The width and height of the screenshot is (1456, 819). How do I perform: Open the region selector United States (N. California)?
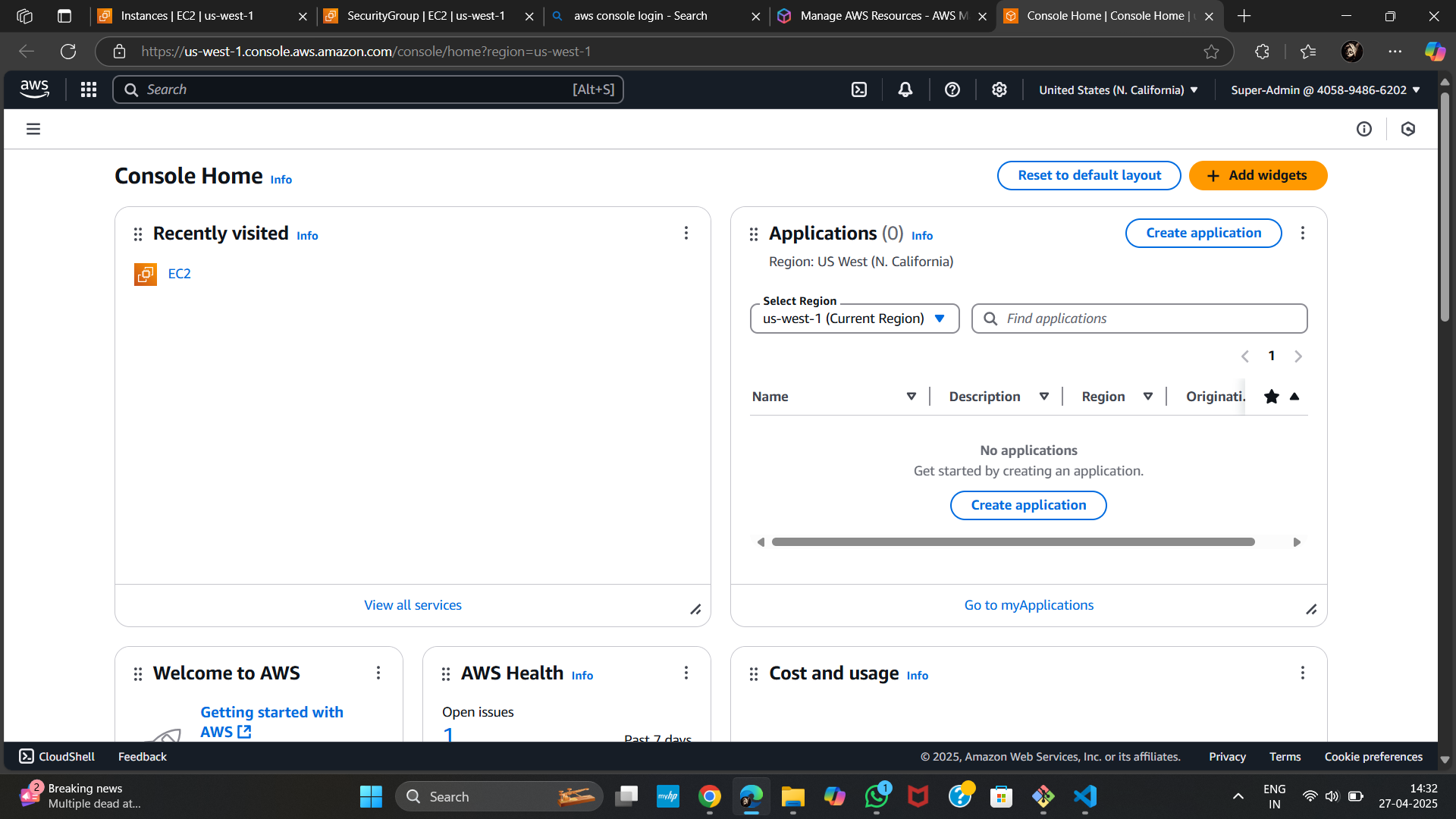click(x=1119, y=89)
